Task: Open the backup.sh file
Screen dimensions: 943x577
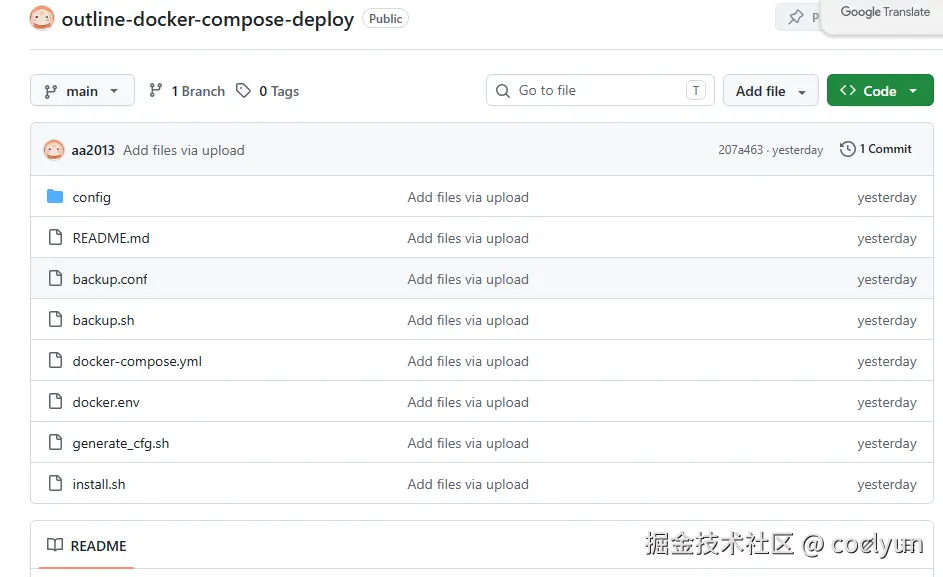Action: pyautogui.click(x=103, y=320)
